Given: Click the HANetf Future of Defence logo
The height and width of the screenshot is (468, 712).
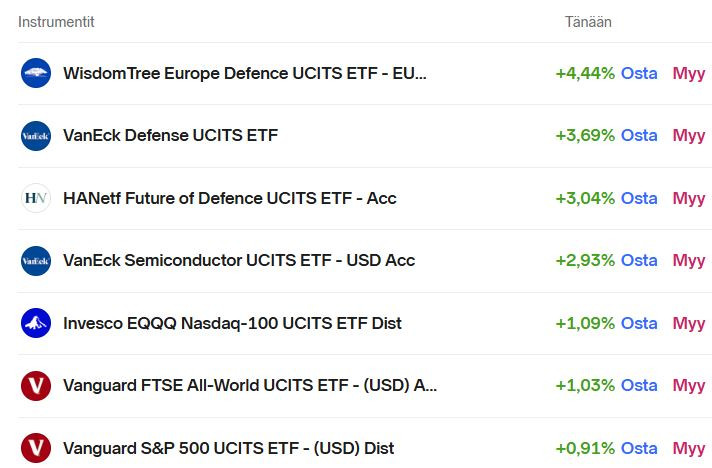Looking at the screenshot, I should point(36,198).
